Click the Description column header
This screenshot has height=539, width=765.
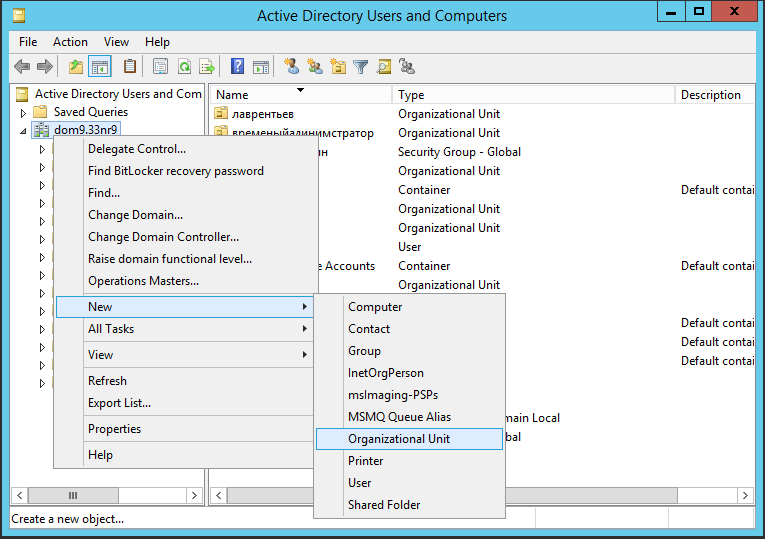(715, 95)
